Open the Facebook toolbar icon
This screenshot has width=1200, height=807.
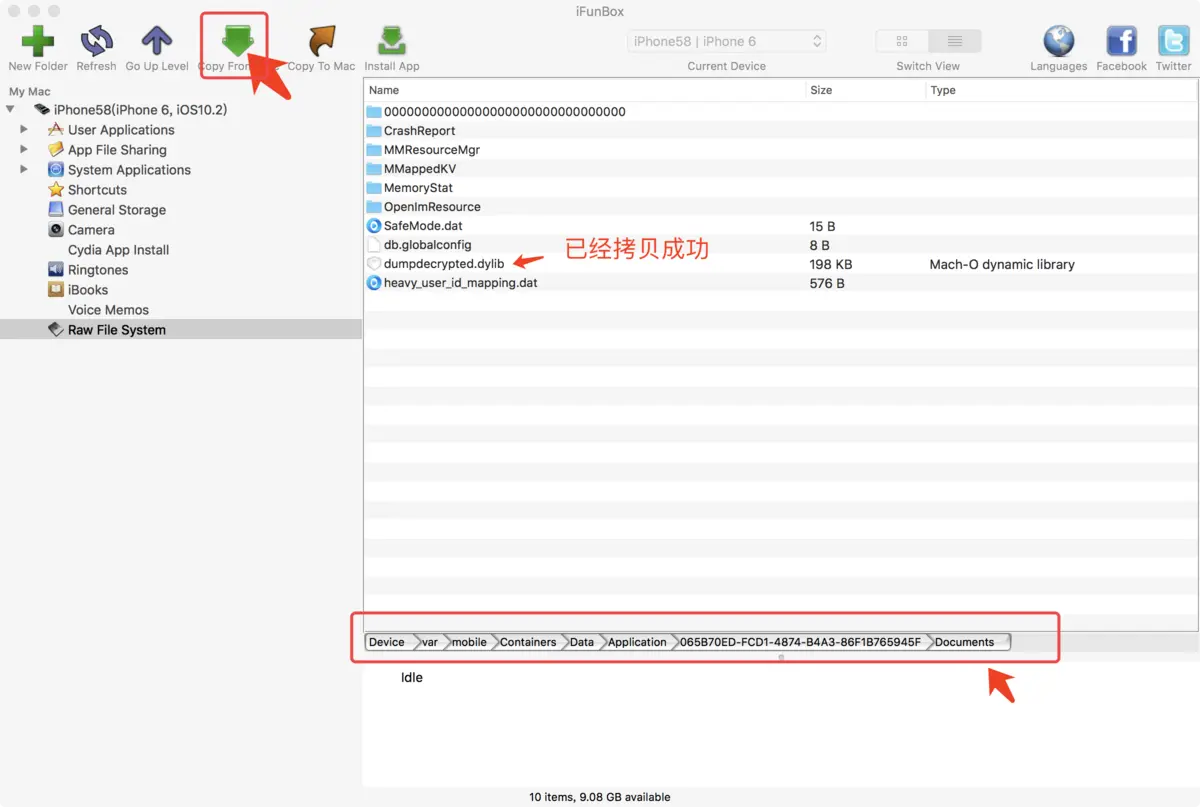pyautogui.click(x=1121, y=41)
